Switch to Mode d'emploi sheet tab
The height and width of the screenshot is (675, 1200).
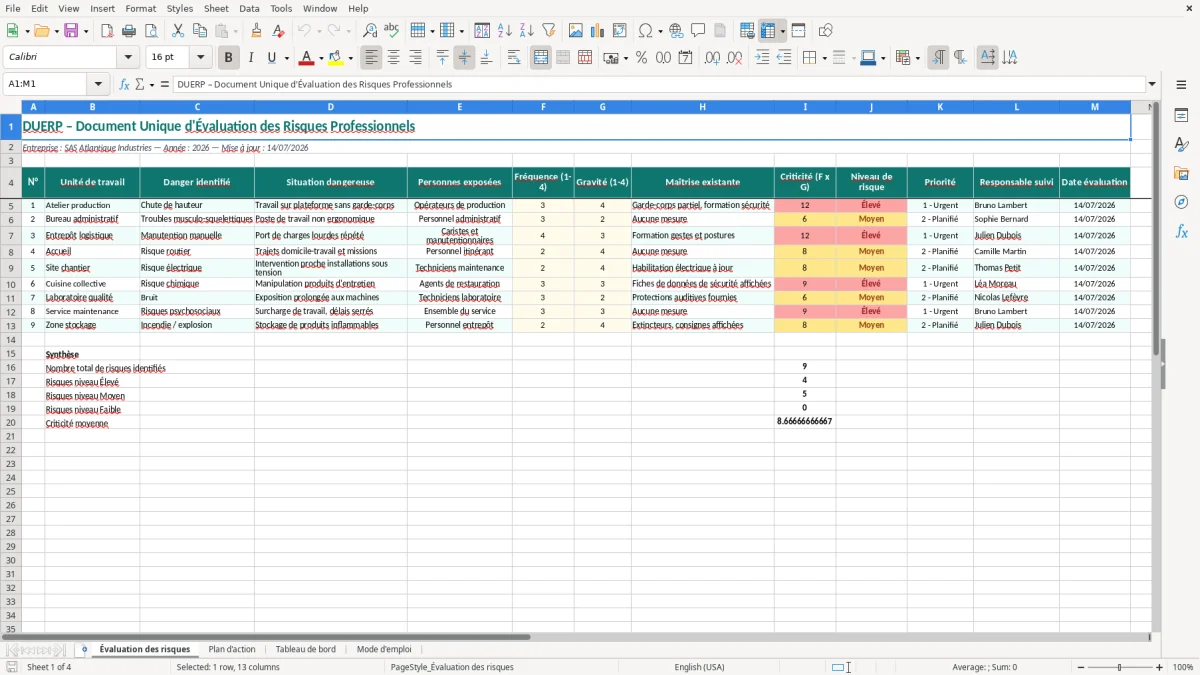(384, 649)
